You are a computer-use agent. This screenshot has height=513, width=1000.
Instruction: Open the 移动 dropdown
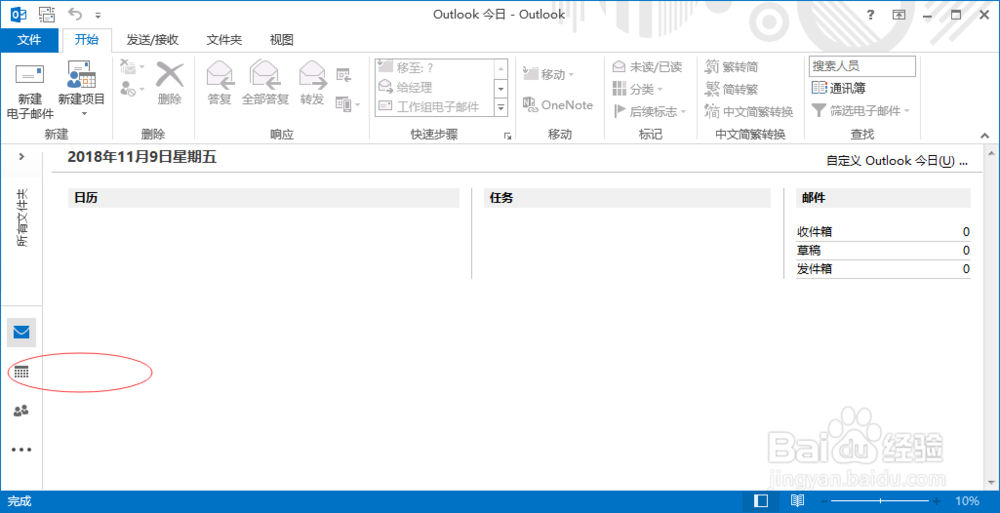548,74
